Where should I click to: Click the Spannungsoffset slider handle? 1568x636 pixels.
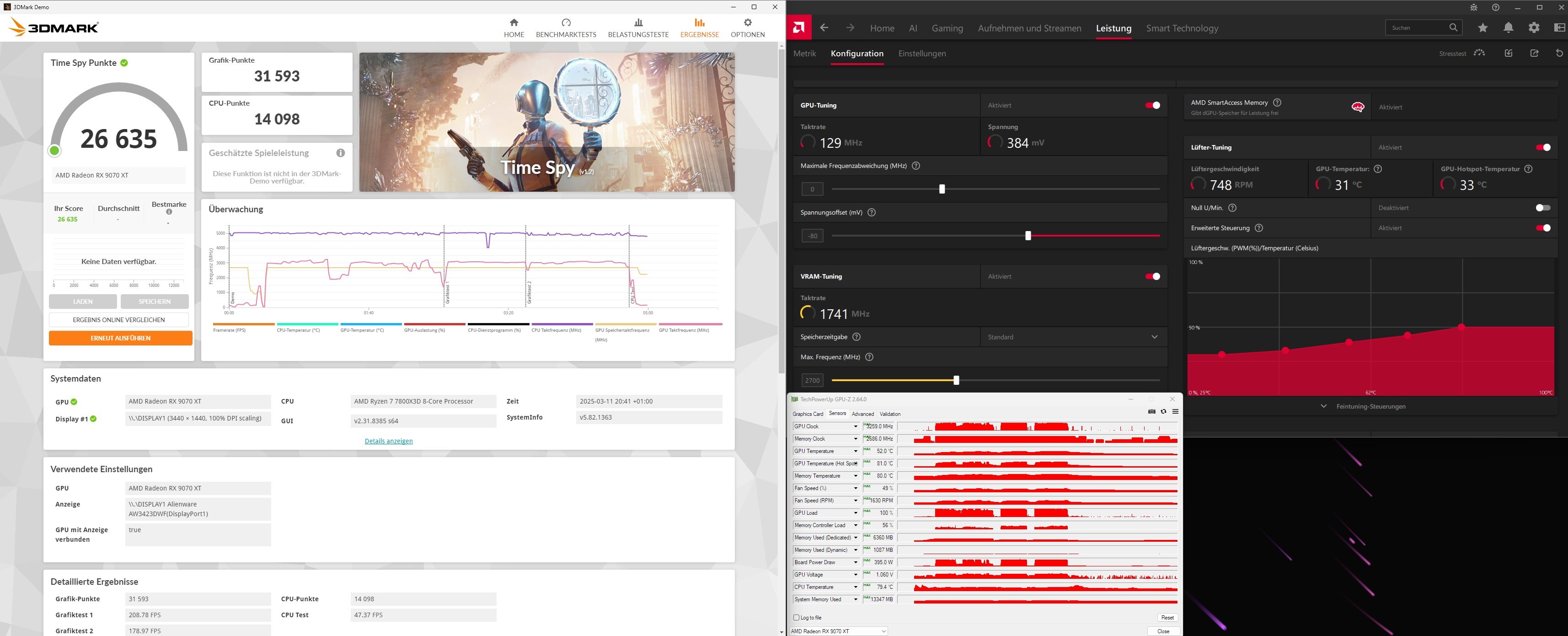(x=1028, y=236)
